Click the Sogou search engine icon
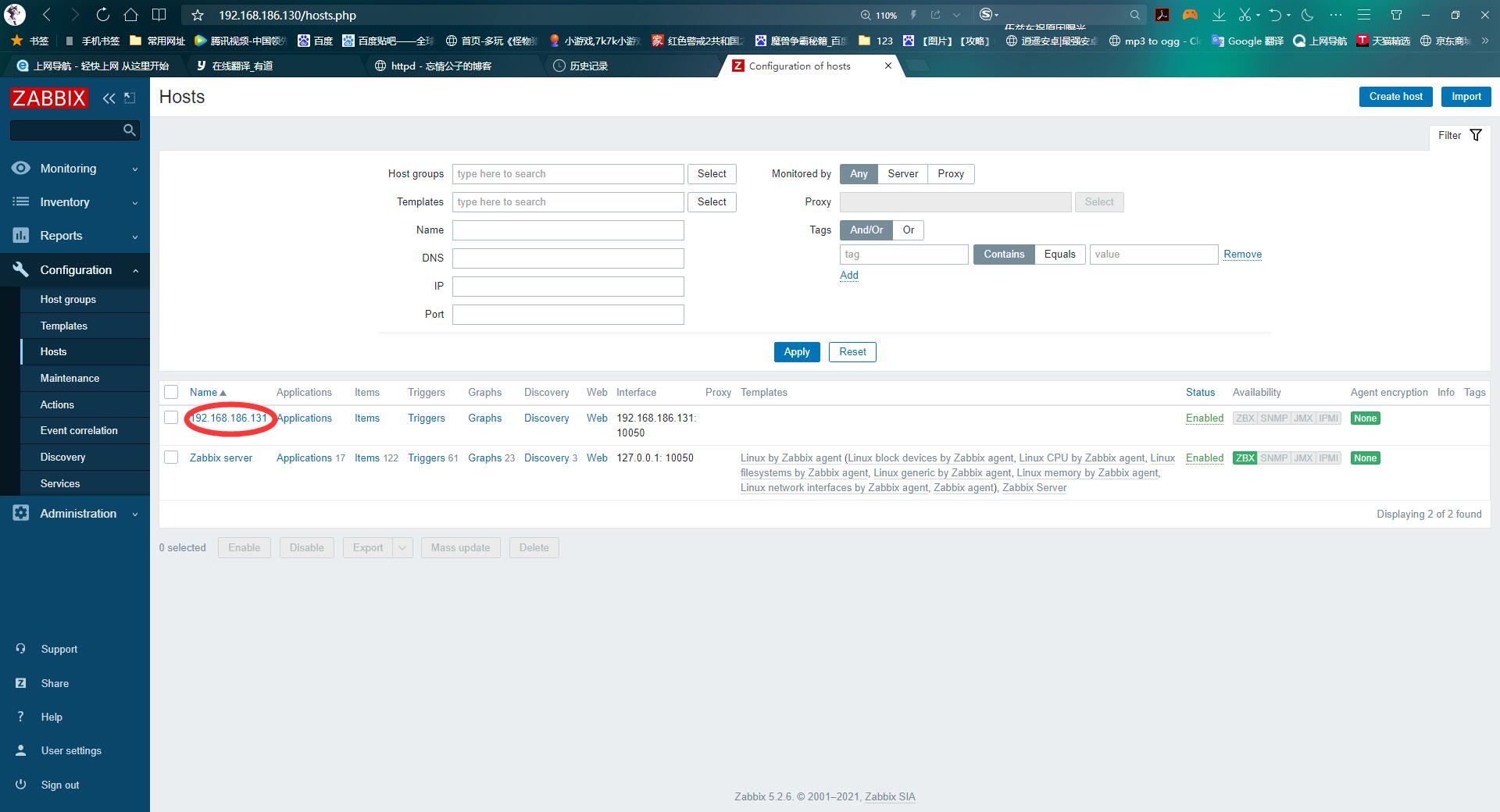The height and width of the screenshot is (812, 1500). pos(987,15)
